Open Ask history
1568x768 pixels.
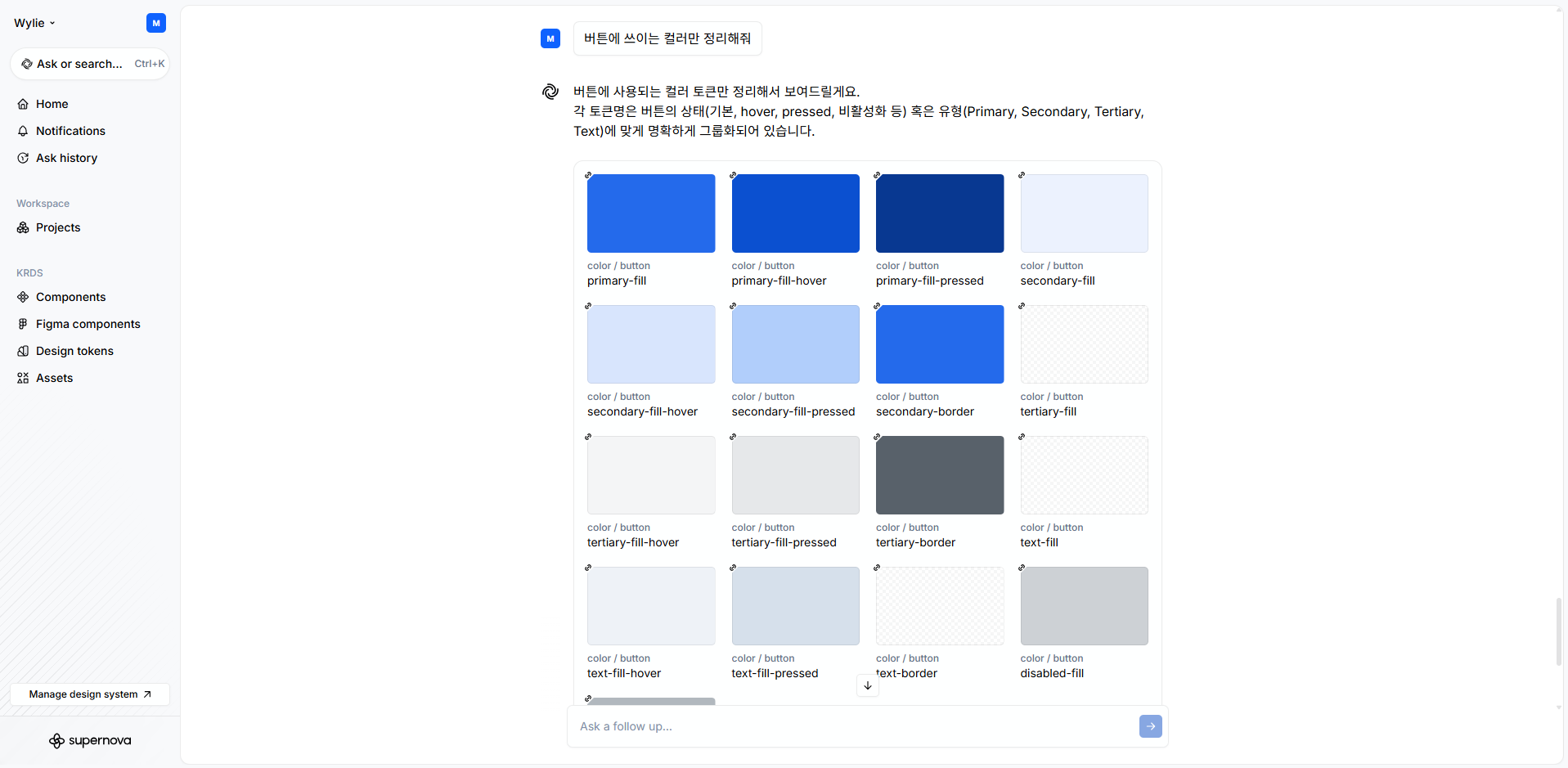tap(66, 158)
